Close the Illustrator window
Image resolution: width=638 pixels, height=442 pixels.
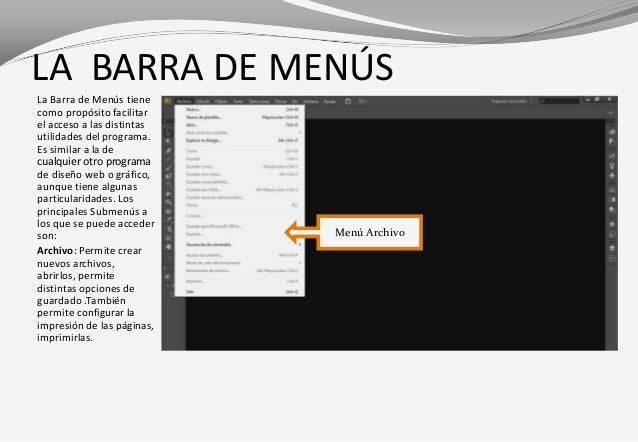click(x=610, y=99)
